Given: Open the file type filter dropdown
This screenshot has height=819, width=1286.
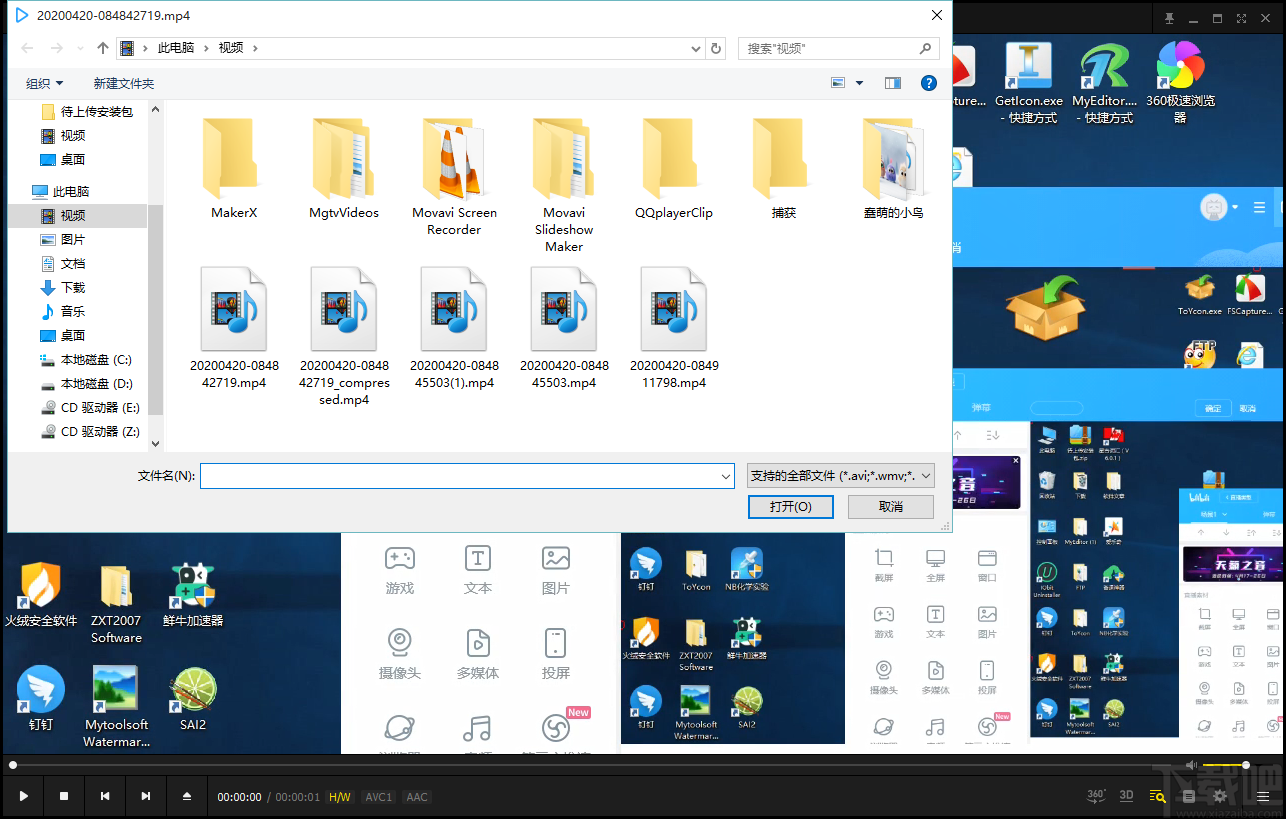Looking at the screenshot, I should click(x=838, y=475).
